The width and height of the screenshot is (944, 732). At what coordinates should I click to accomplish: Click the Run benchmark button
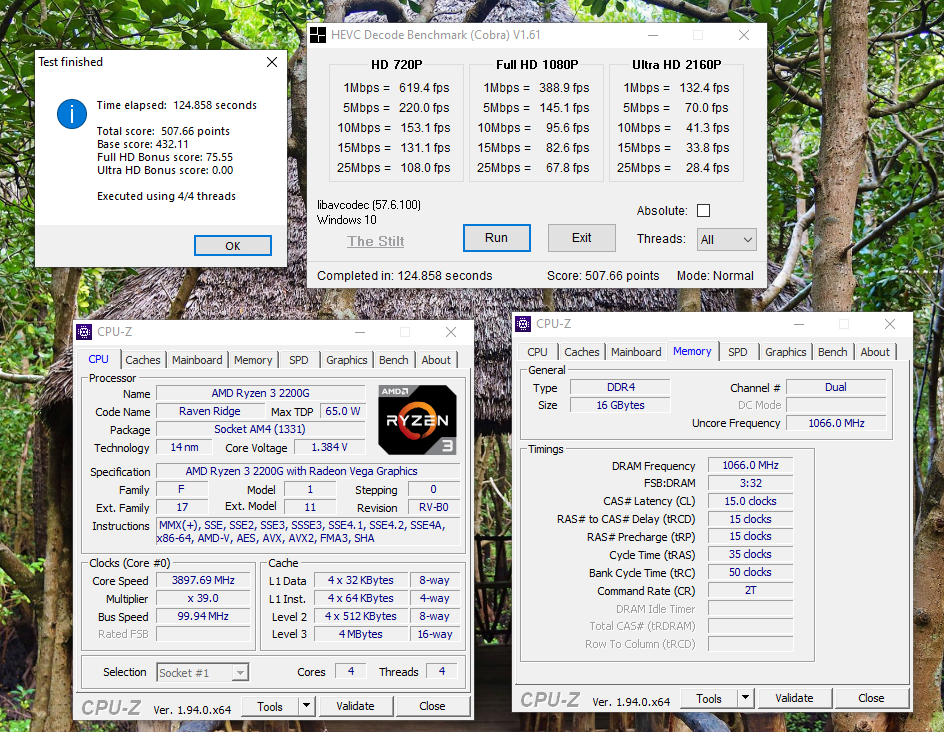[x=497, y=238]
